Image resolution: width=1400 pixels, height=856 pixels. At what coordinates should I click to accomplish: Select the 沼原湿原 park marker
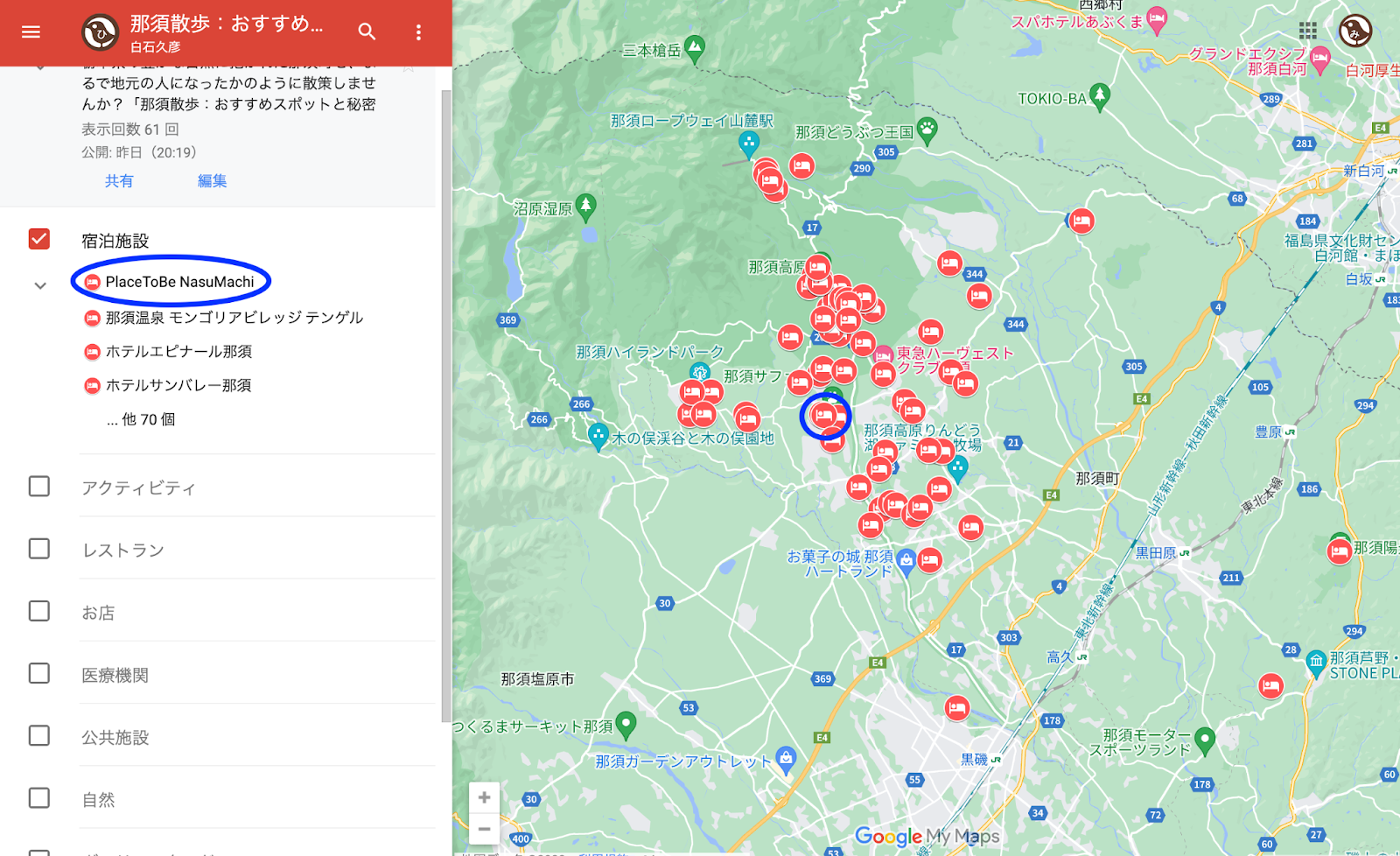[585, 207]
